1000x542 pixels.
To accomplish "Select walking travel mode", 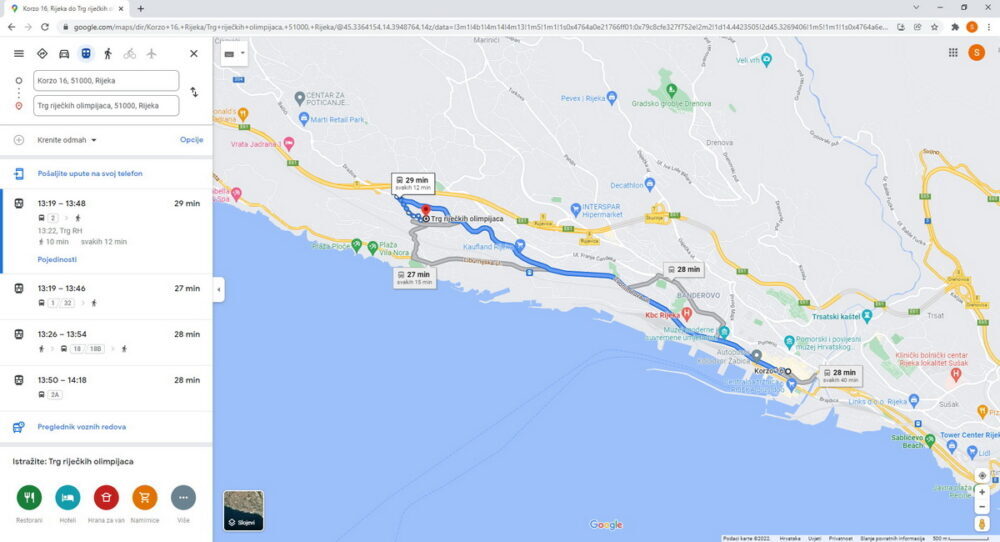I will (108, 54).
